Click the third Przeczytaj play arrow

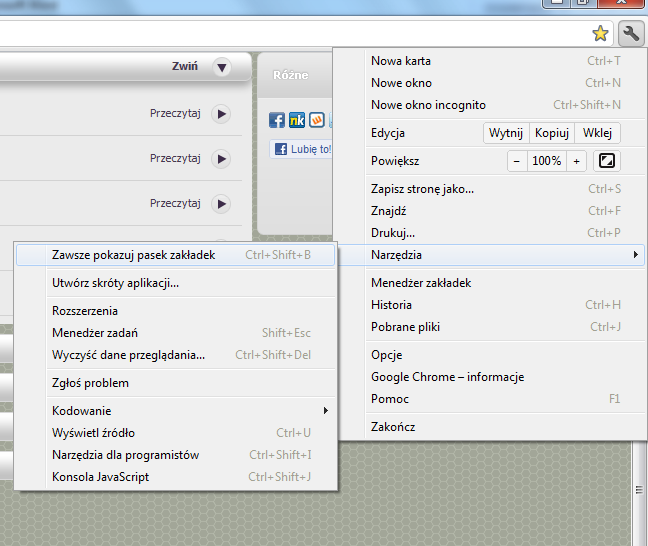pos(222,204)
